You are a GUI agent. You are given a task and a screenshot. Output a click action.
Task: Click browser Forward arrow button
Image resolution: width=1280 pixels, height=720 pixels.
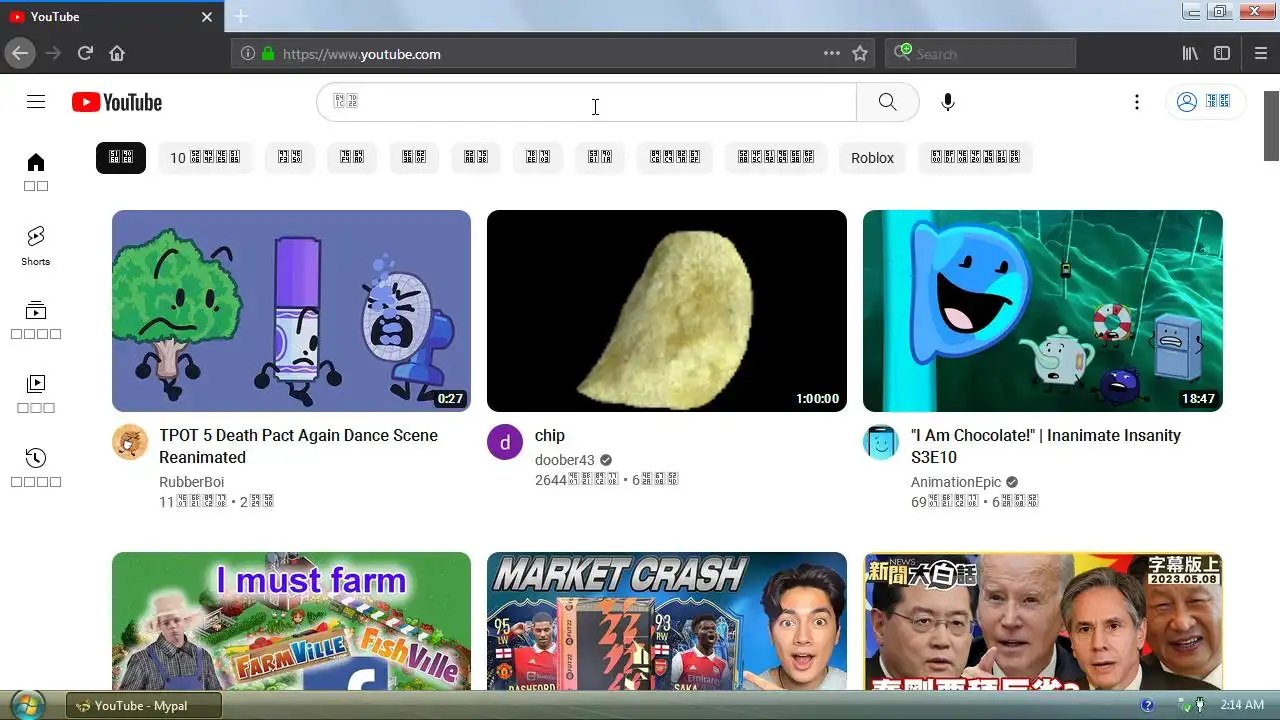(x=53, y=54)
